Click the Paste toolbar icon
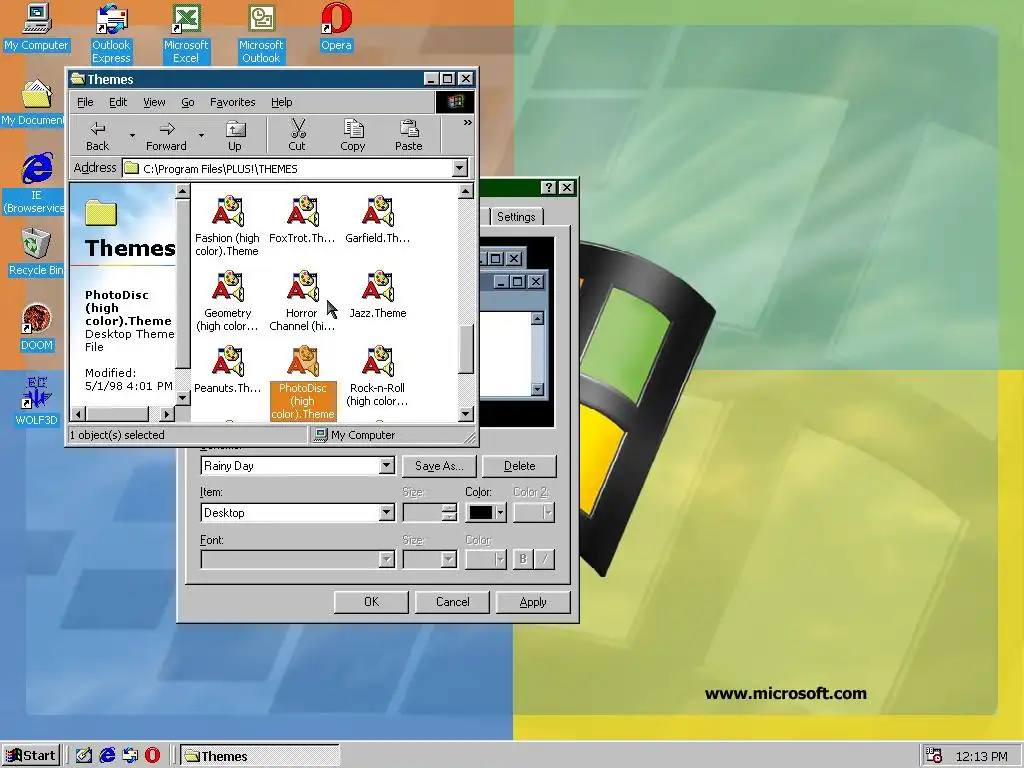 (409, 136)
